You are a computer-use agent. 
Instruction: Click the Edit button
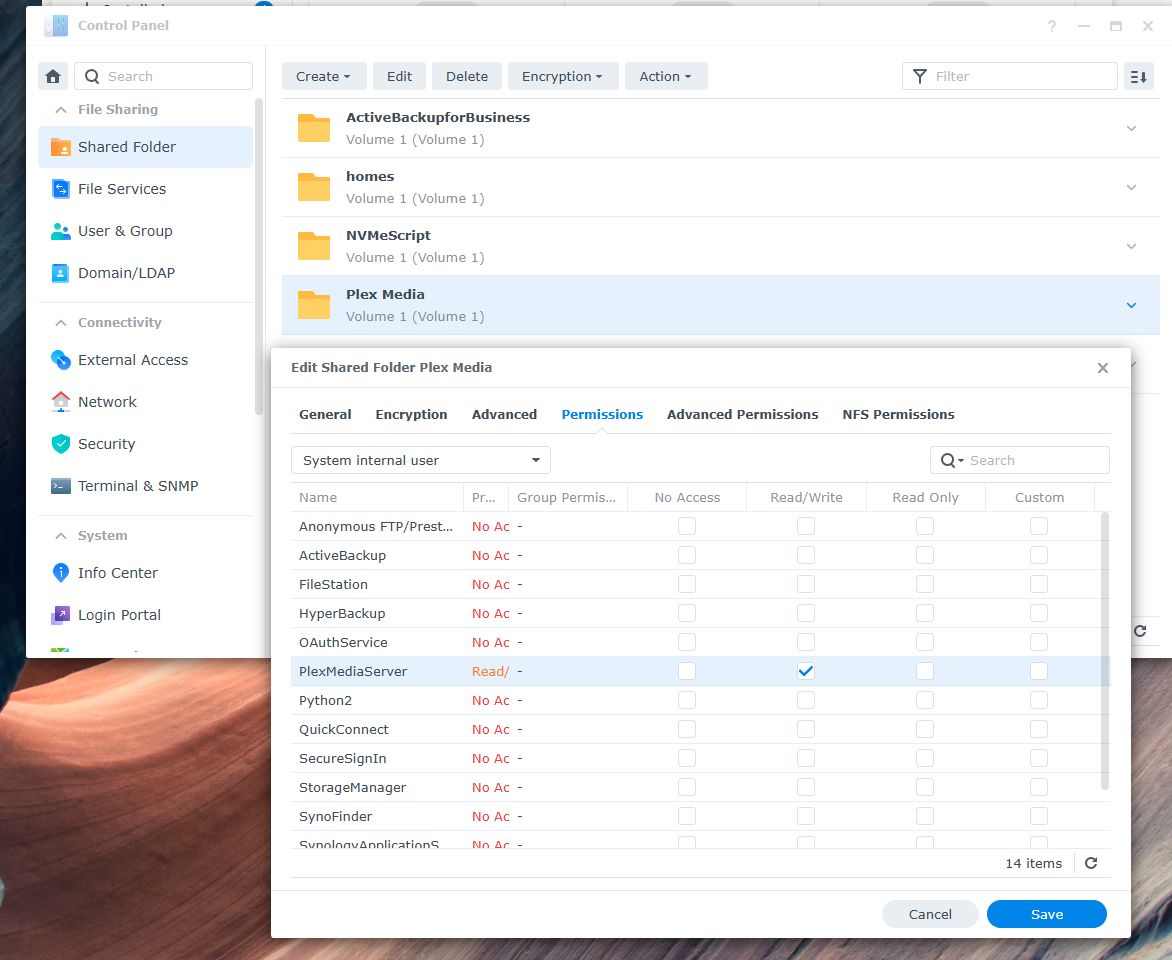coord(399,76)
